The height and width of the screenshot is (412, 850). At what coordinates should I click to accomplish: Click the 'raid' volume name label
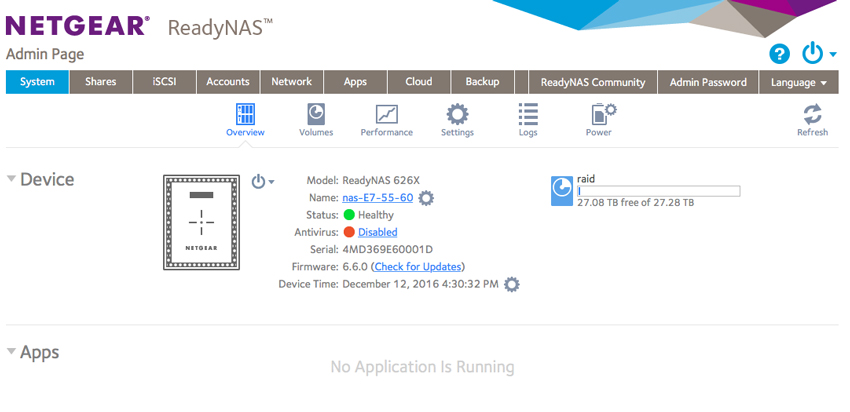click(x=586, y=179)
